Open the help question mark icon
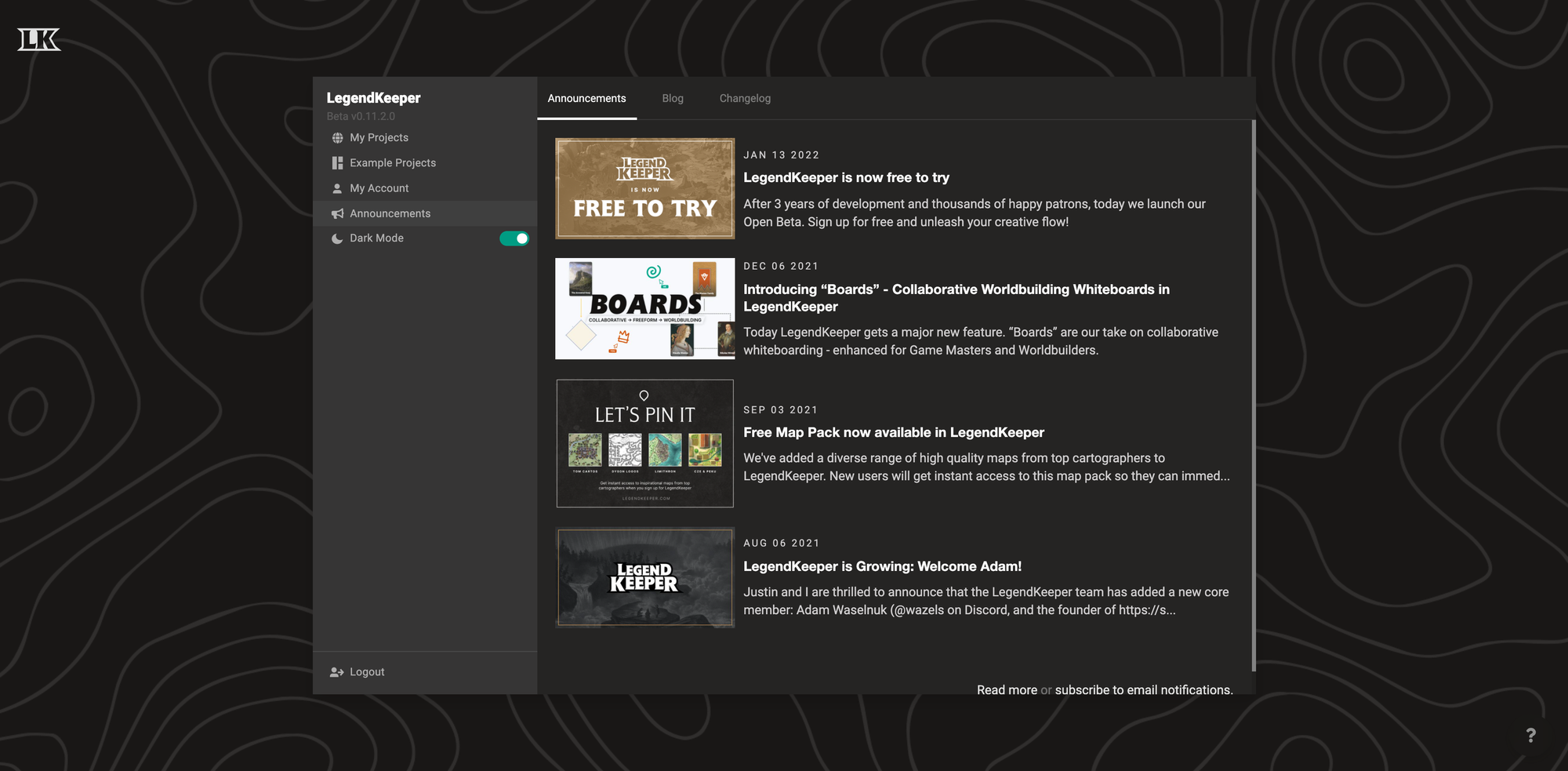This screenshot has width=1568, height=771. tap(1530, 736)
